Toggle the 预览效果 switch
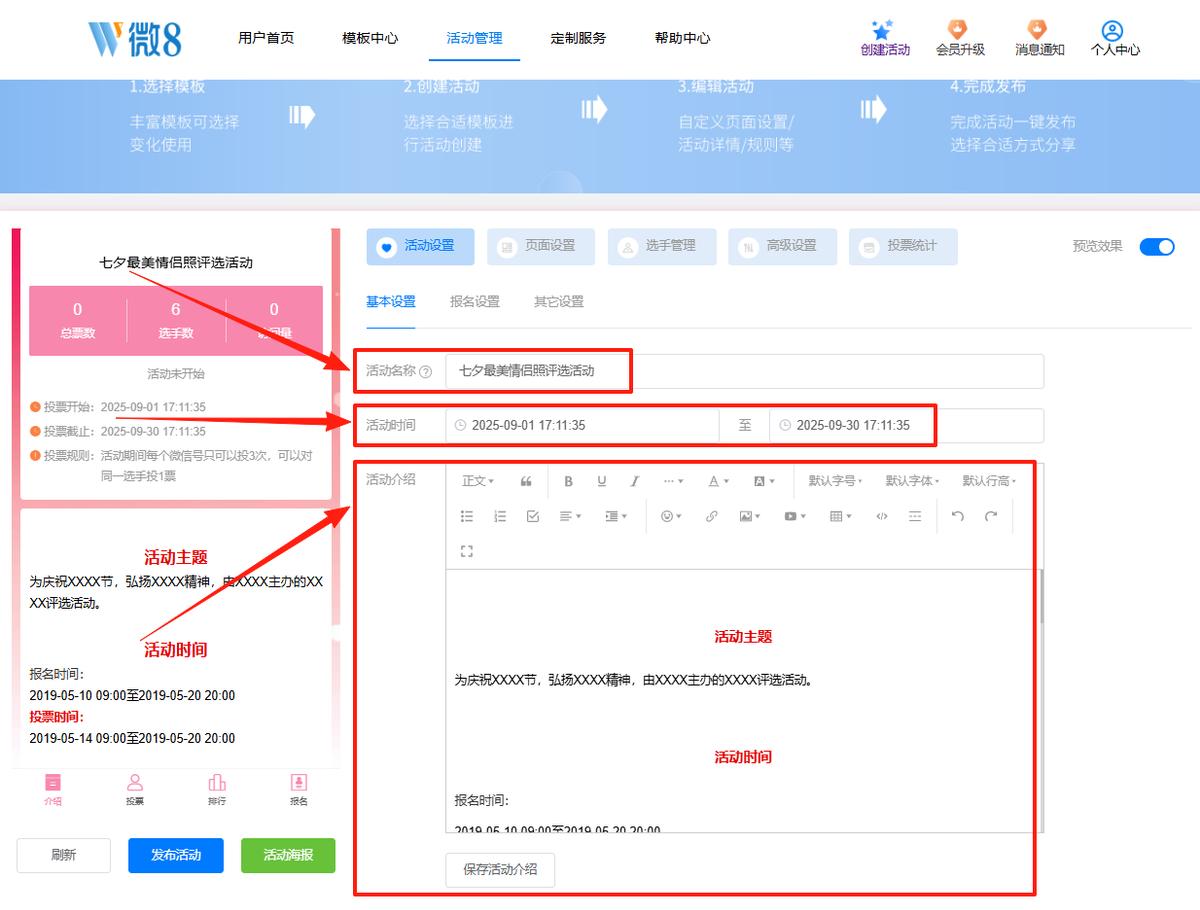 tap(1157, 247)
